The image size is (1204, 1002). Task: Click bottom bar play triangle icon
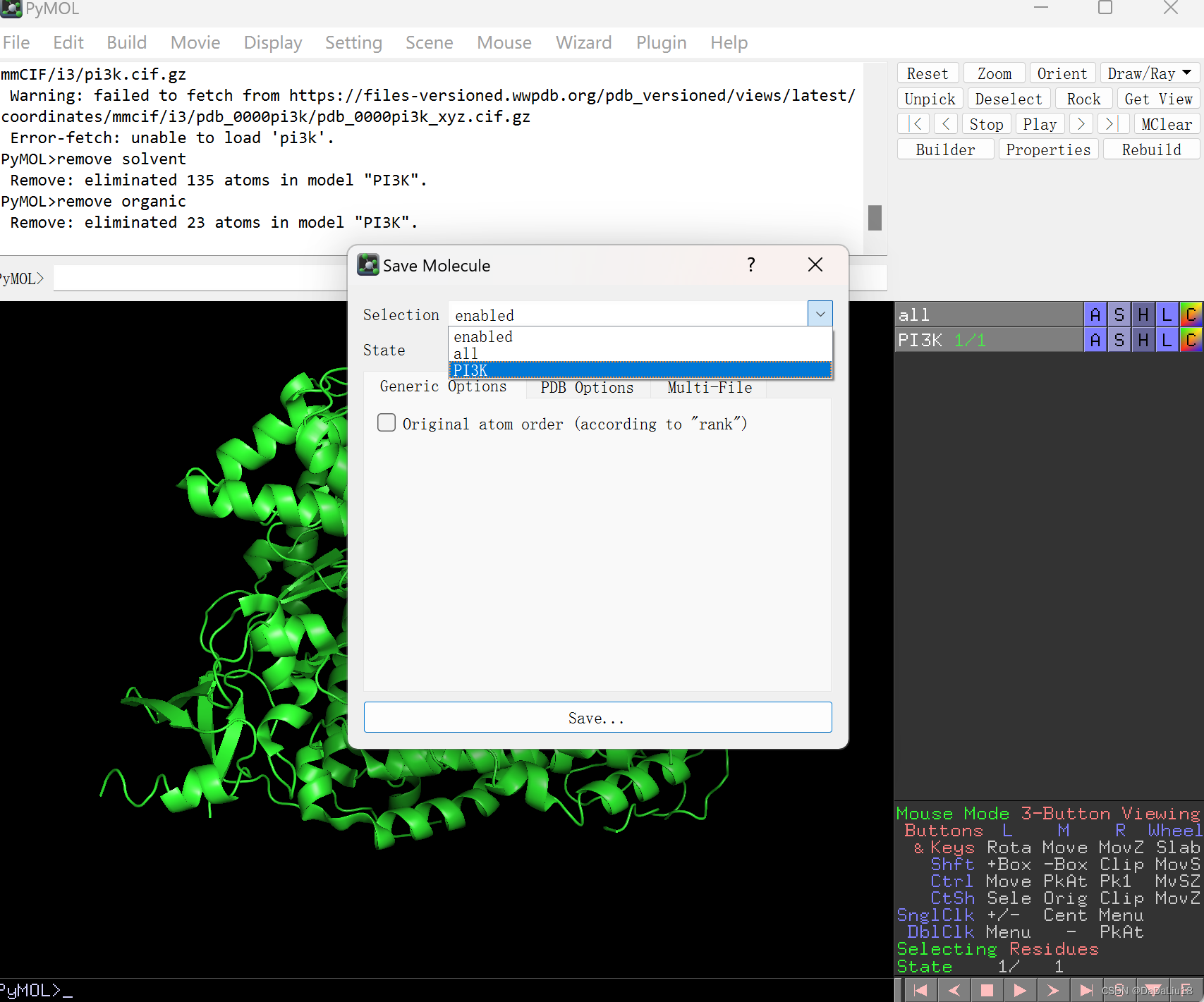coord(1020,991)
